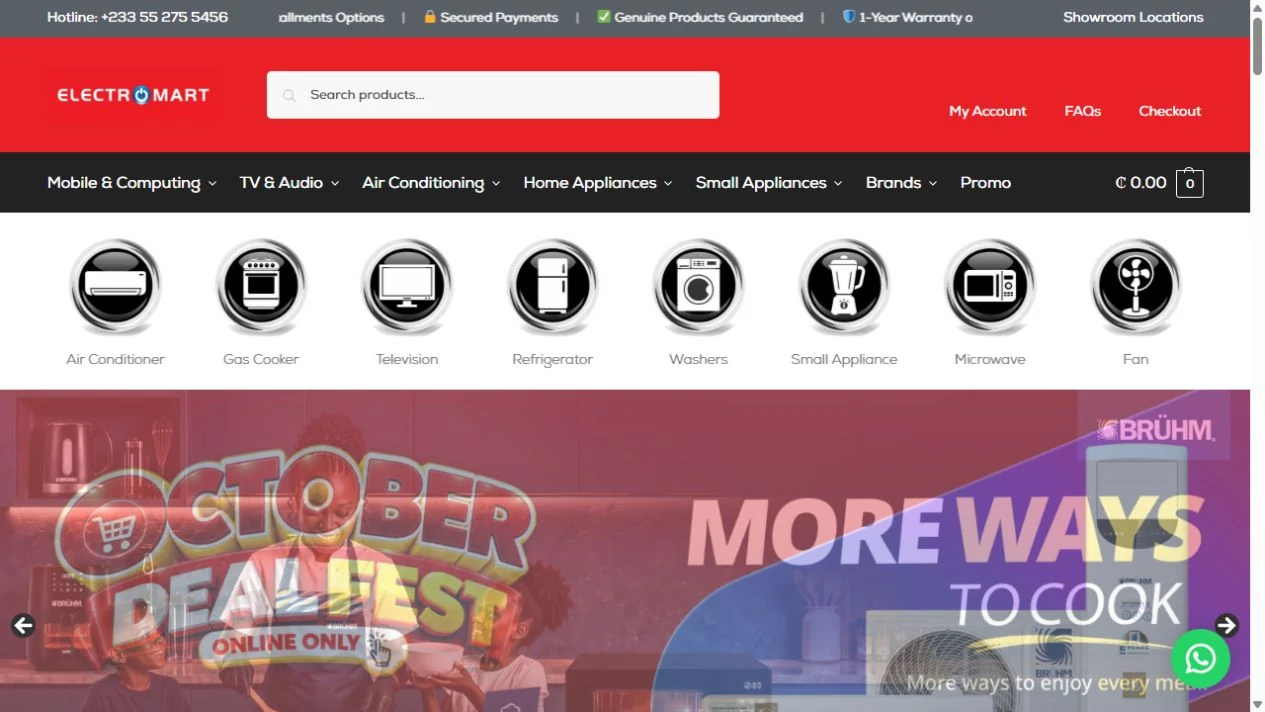Expand the Brands menu

tap(901, 183)
